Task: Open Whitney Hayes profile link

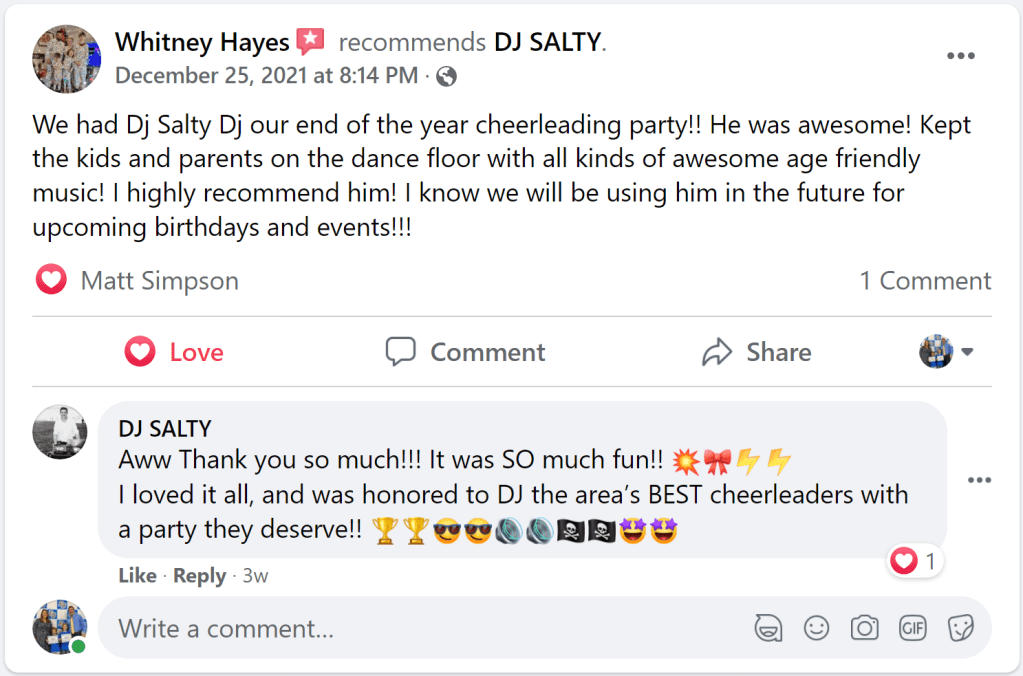Action: tap(202, 42)
